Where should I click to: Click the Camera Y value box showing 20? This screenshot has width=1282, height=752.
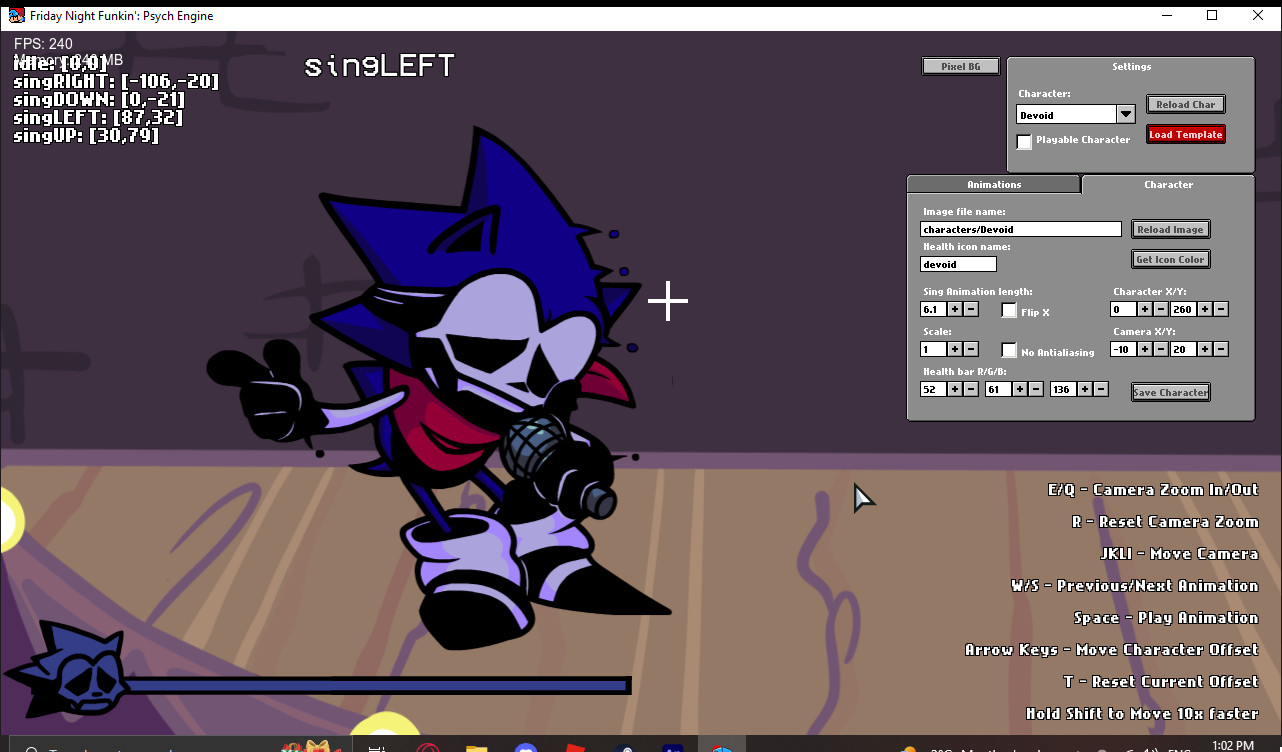[x=1183, y=349]
